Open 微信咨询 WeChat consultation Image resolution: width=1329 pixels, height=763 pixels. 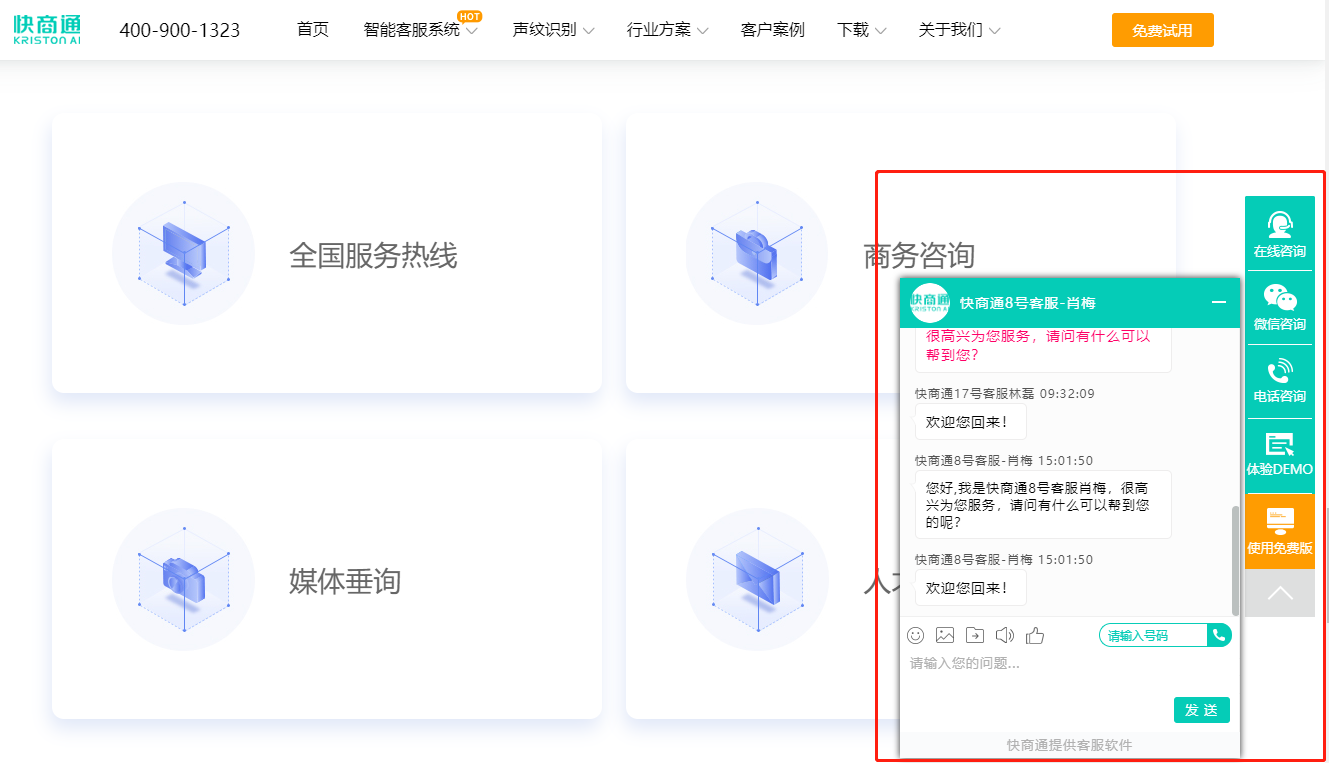[x=1280, y=308]
